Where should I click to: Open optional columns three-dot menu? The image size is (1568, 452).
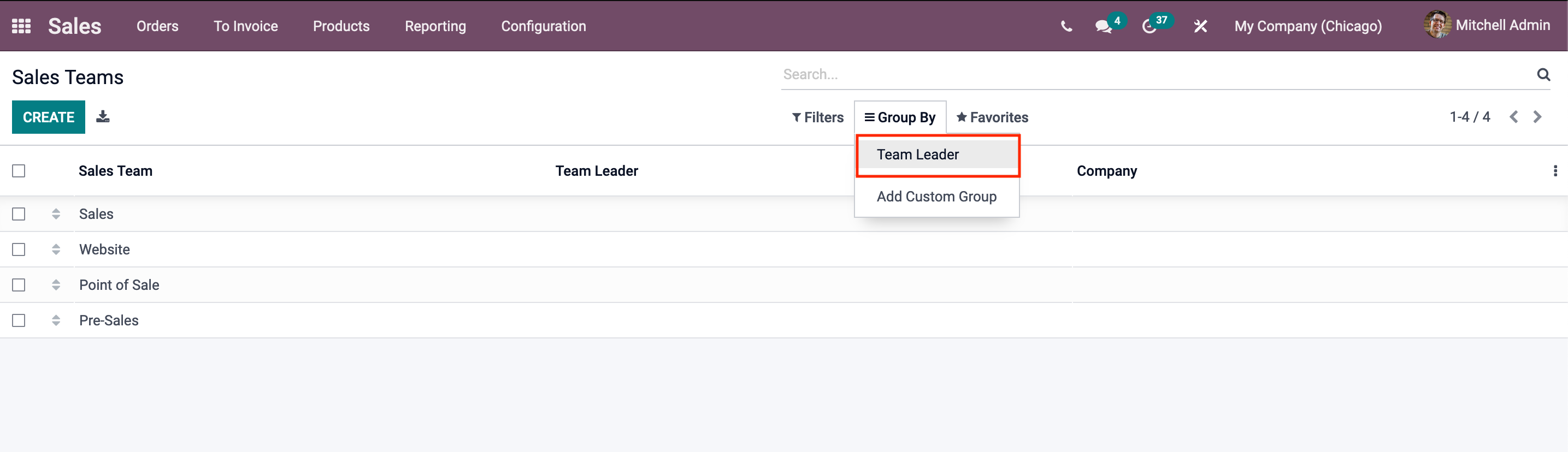tap(1555, 171)
